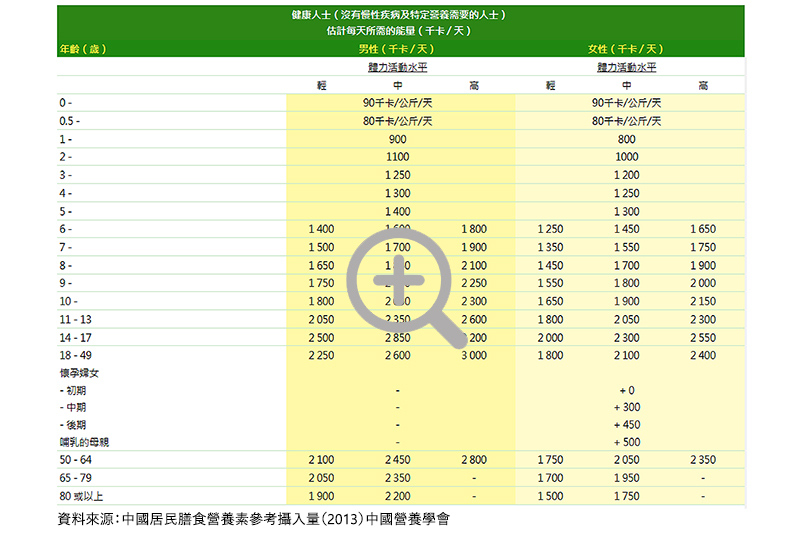Select the '3 -' age row label
Screen dimensions: 800x533
65,175
